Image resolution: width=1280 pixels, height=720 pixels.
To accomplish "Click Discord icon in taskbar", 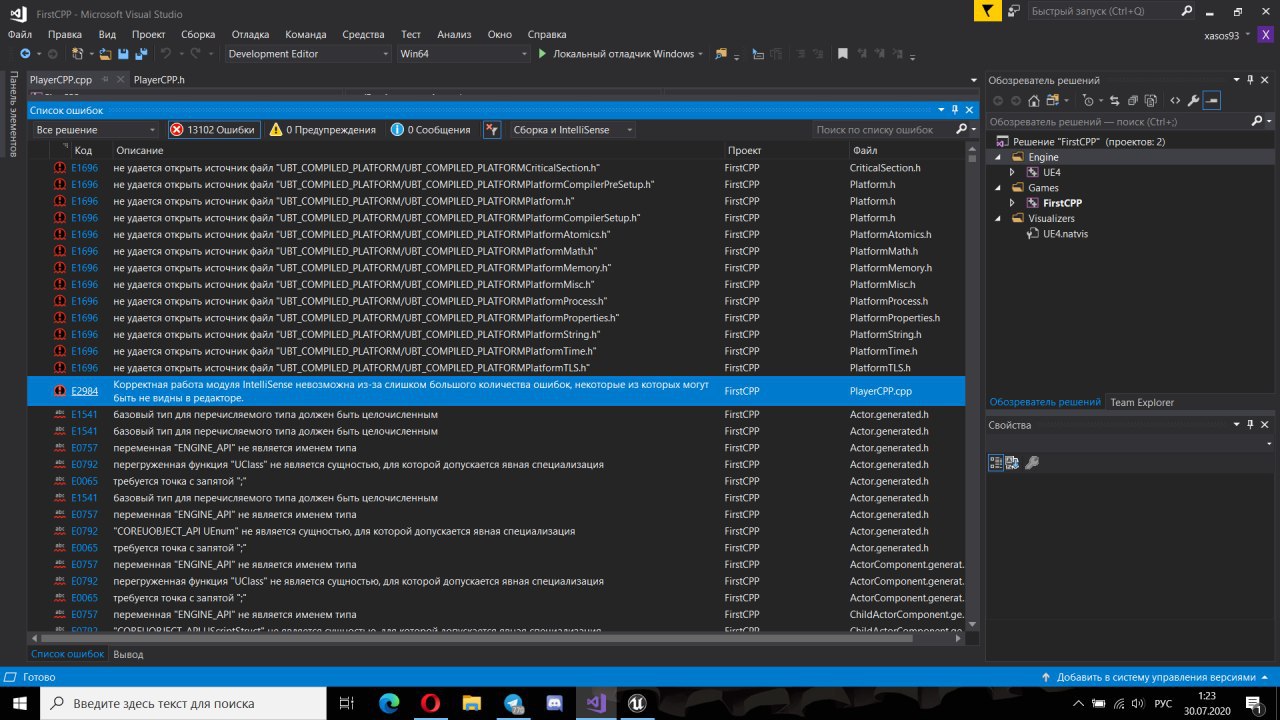I will point(554,703).
